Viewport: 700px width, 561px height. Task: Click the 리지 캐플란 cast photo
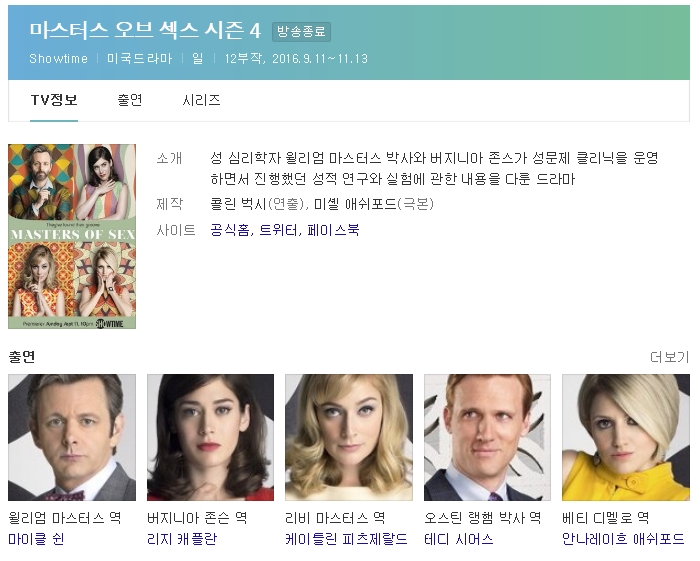(x=210, y=437)
